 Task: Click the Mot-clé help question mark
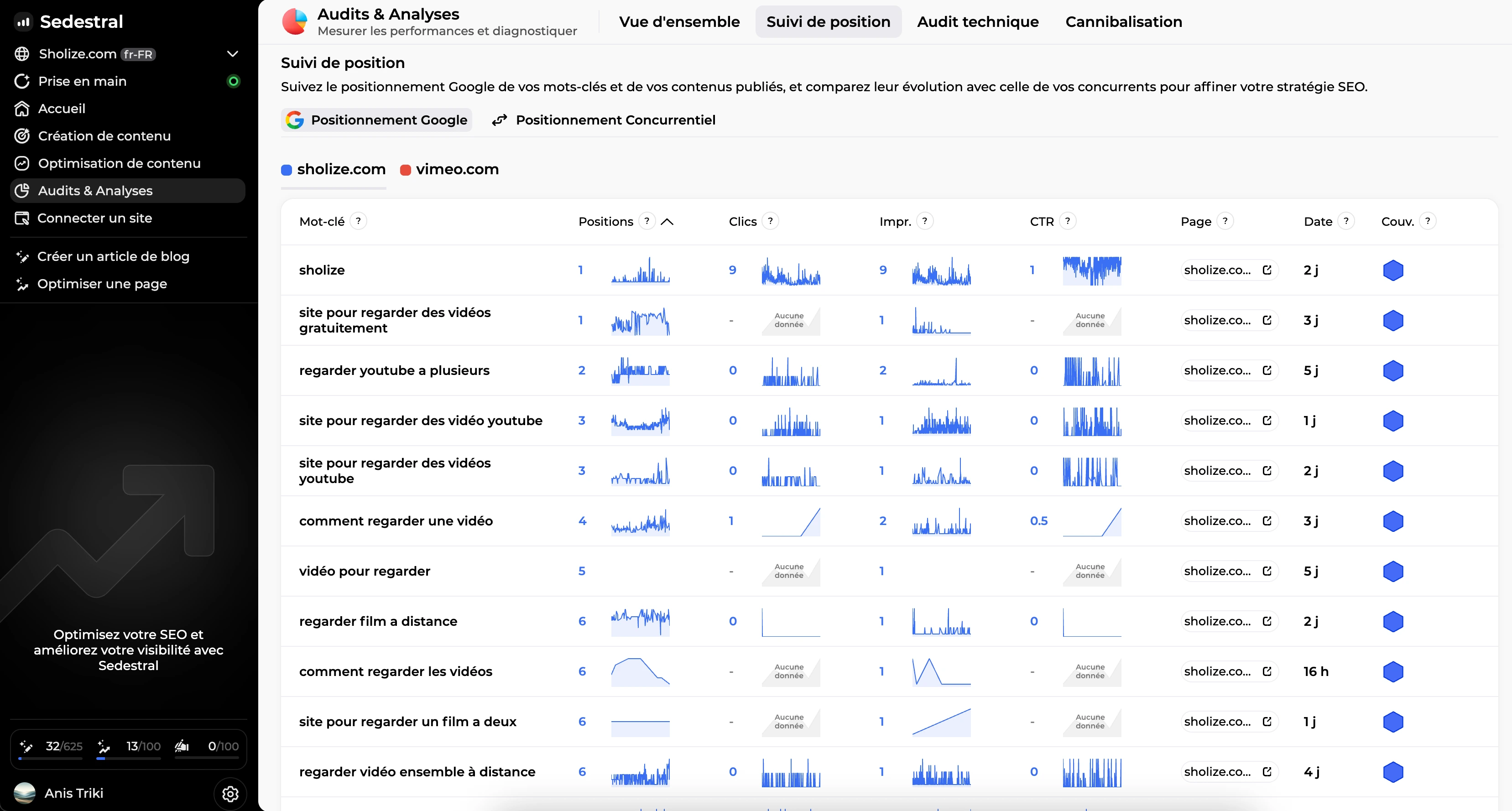tap(358, 221)
